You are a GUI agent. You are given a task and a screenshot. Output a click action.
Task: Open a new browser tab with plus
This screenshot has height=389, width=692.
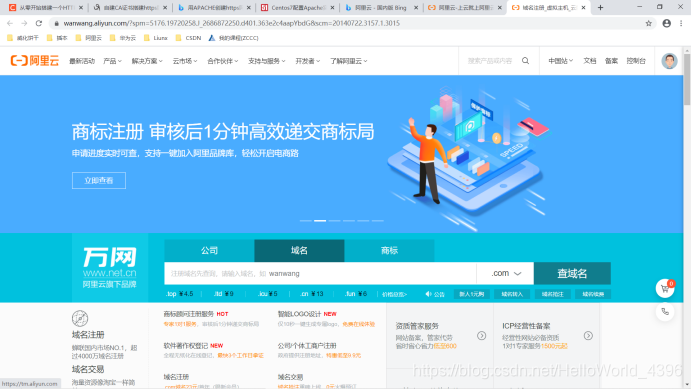point(600,8)
